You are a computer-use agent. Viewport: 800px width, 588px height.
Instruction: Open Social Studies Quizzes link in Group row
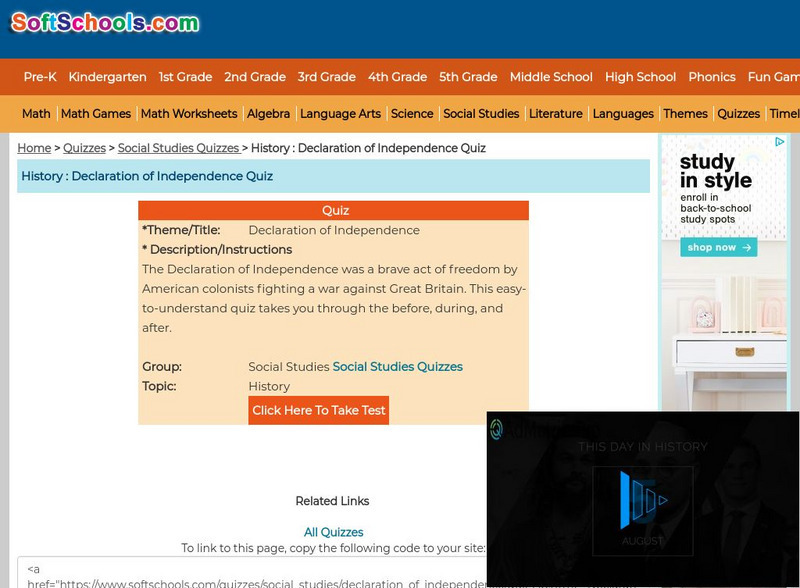tap(397, 366)
